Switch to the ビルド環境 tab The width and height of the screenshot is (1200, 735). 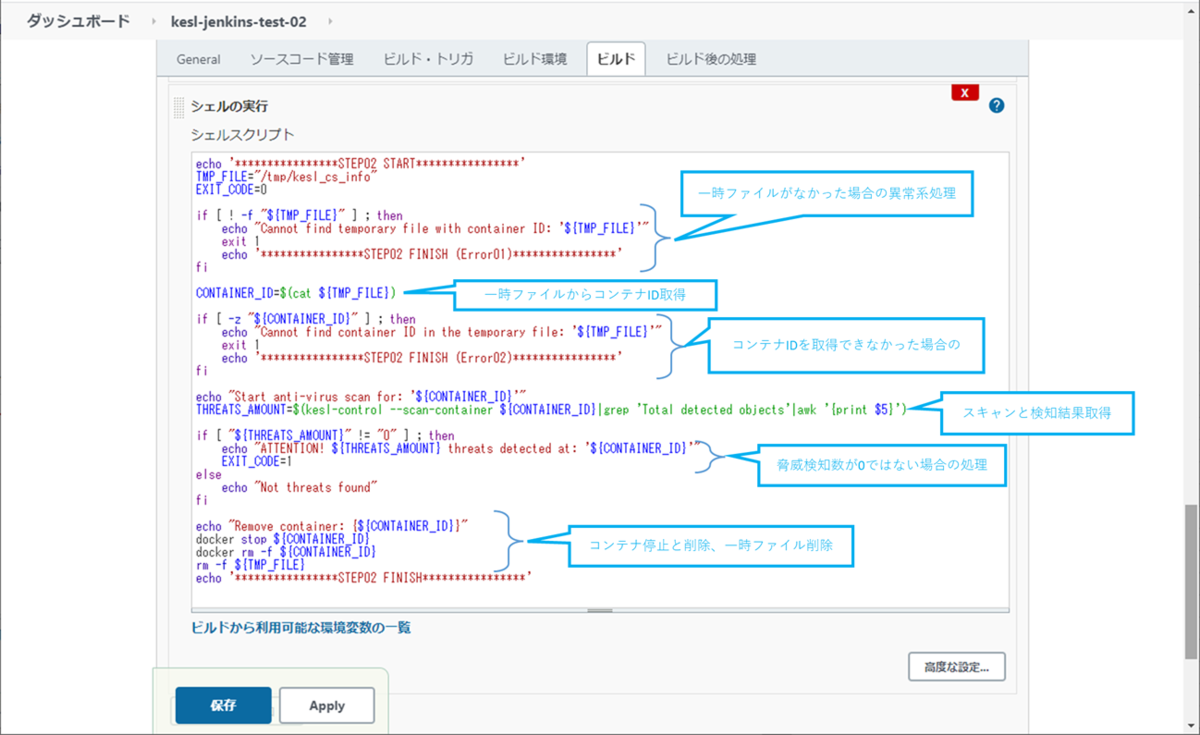(x=535, y=59)
